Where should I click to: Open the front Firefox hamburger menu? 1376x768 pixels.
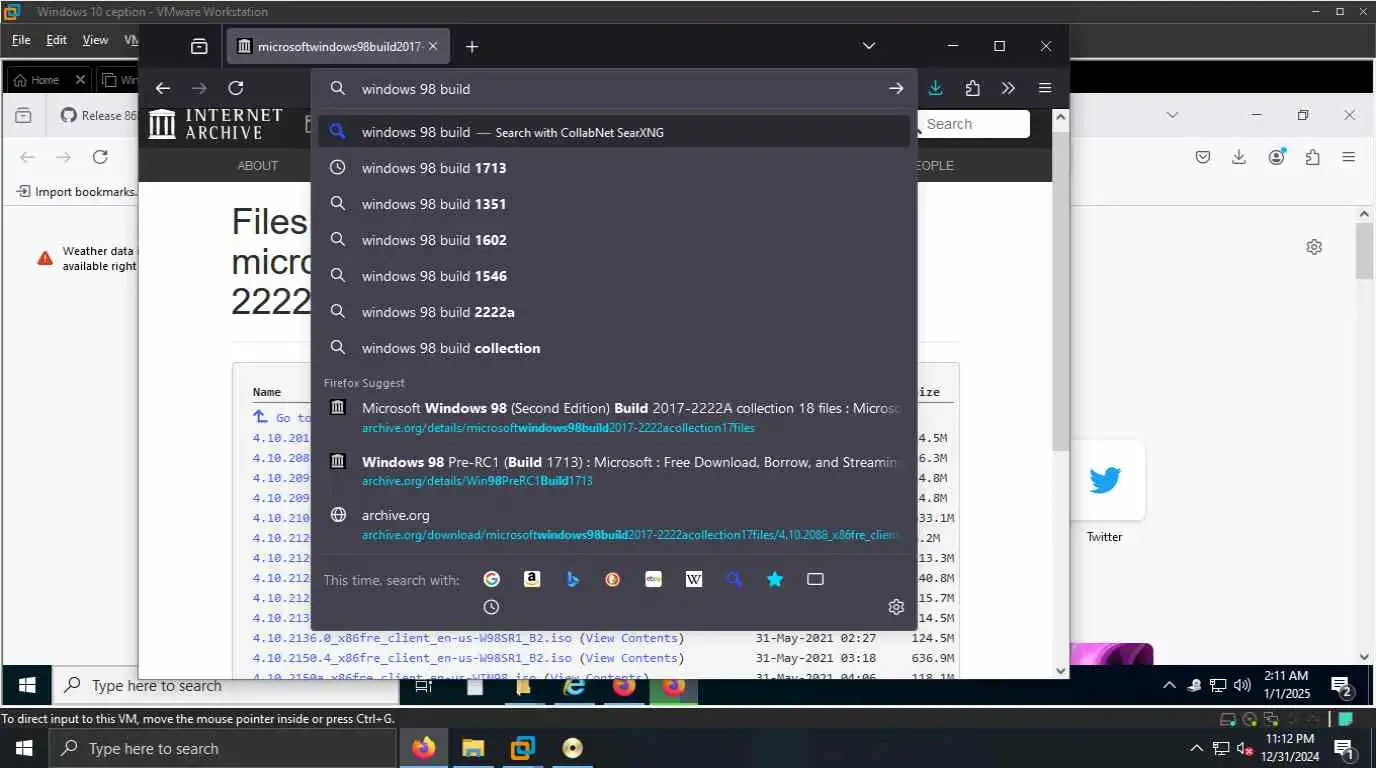[1045, 88]
